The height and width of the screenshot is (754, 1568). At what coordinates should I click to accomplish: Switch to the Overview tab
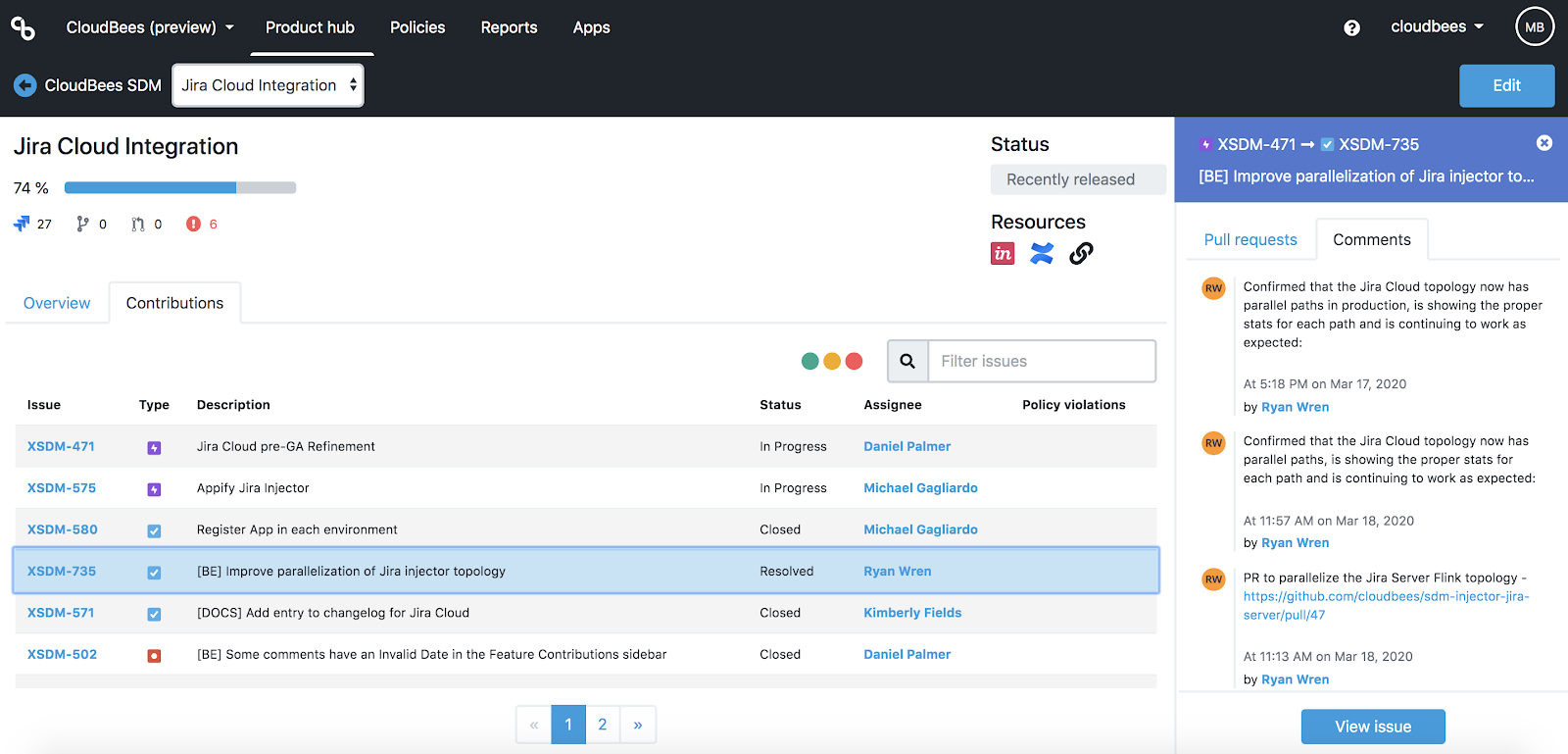[57, 303]
